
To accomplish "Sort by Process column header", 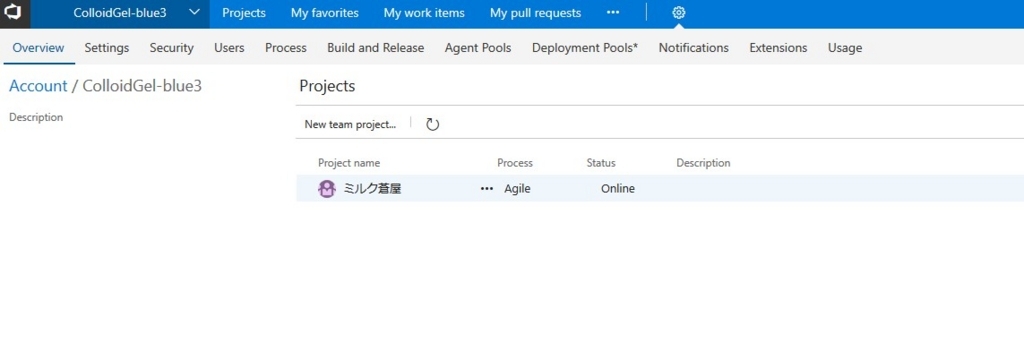I will [x=515, y=163].
